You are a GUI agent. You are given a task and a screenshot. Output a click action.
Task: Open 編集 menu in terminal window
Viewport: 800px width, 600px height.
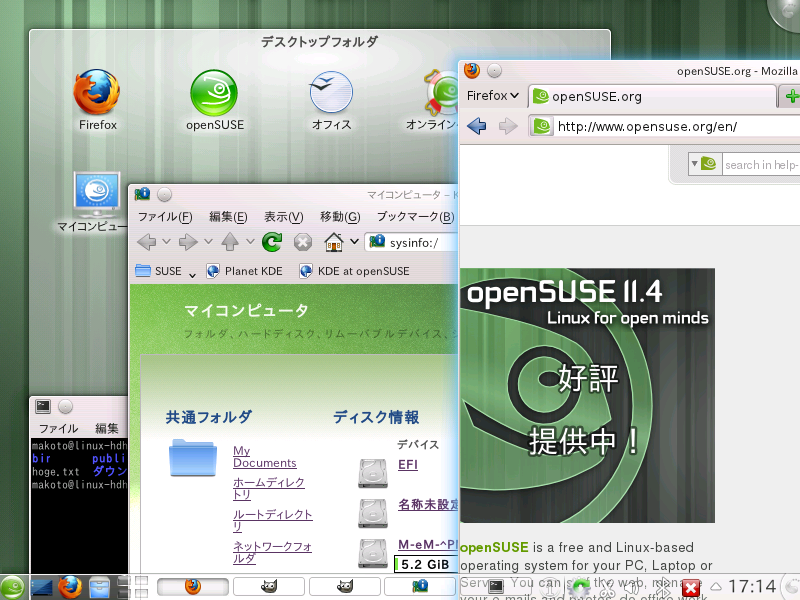click(107, 429)
